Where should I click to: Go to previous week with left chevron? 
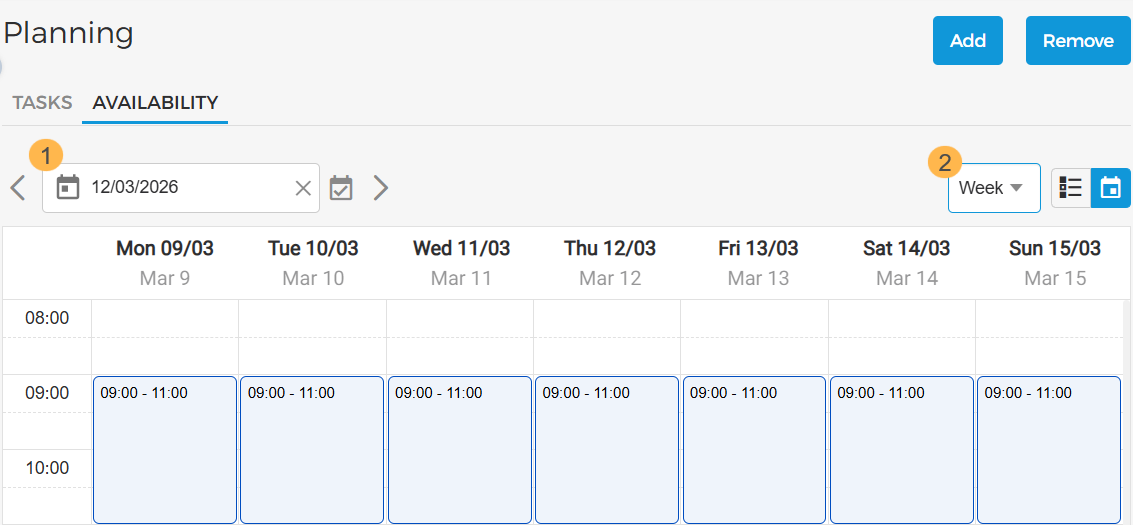[x=18, y=188]
